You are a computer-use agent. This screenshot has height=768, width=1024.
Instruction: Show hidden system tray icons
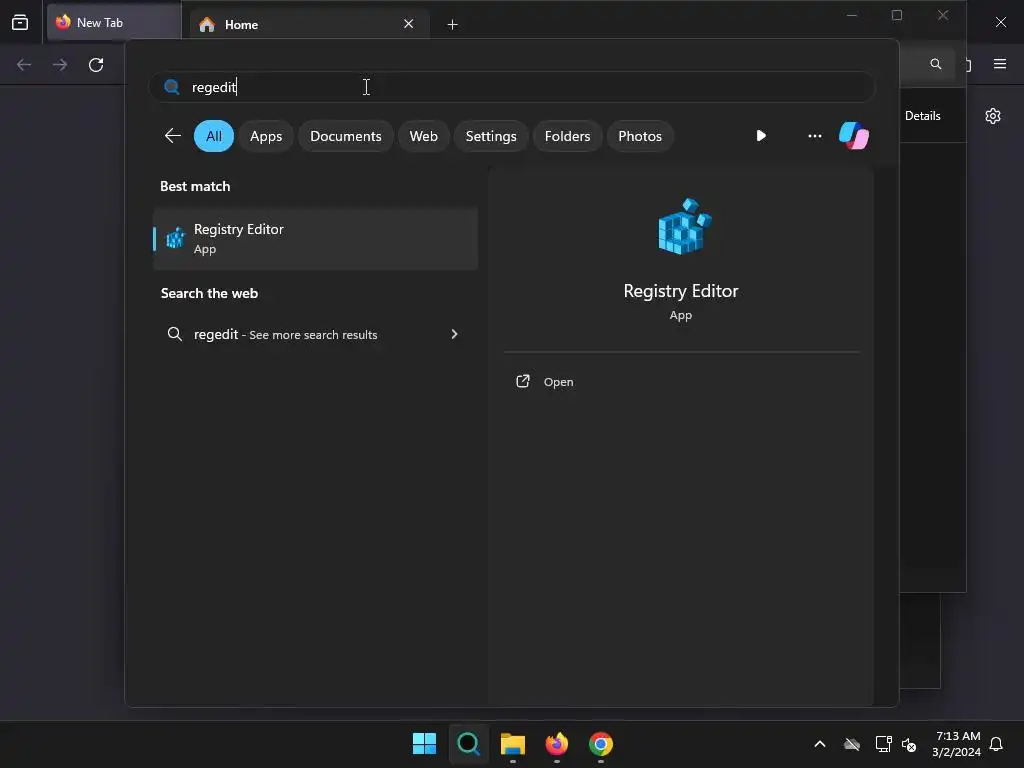tap(820, 744)
